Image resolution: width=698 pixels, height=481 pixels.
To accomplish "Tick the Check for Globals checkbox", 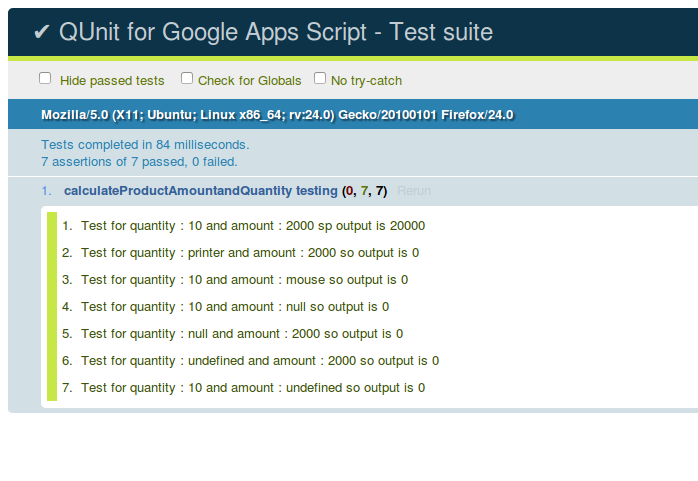I will (187, 79).
